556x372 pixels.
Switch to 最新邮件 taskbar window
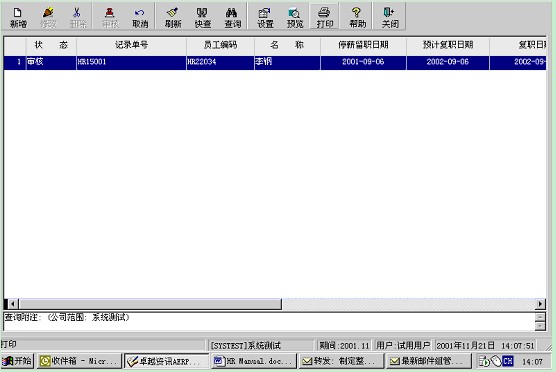(x=429, y=361)
